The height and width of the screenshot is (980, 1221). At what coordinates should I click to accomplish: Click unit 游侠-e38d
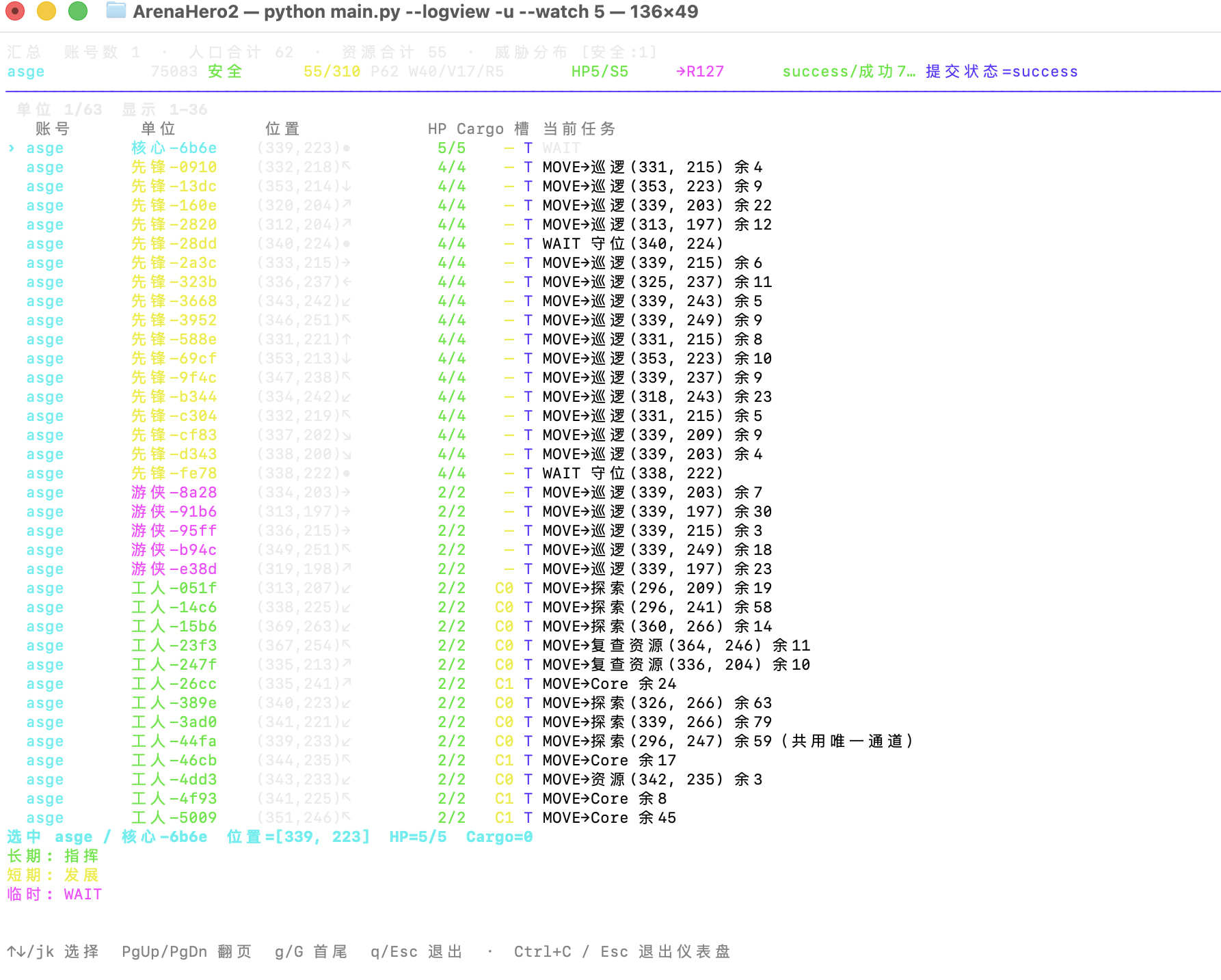pyautogui.click(x=174, y=569)
